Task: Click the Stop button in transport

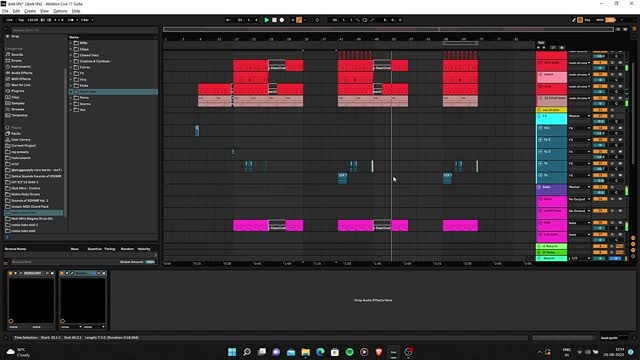Action: coord(274,20)
